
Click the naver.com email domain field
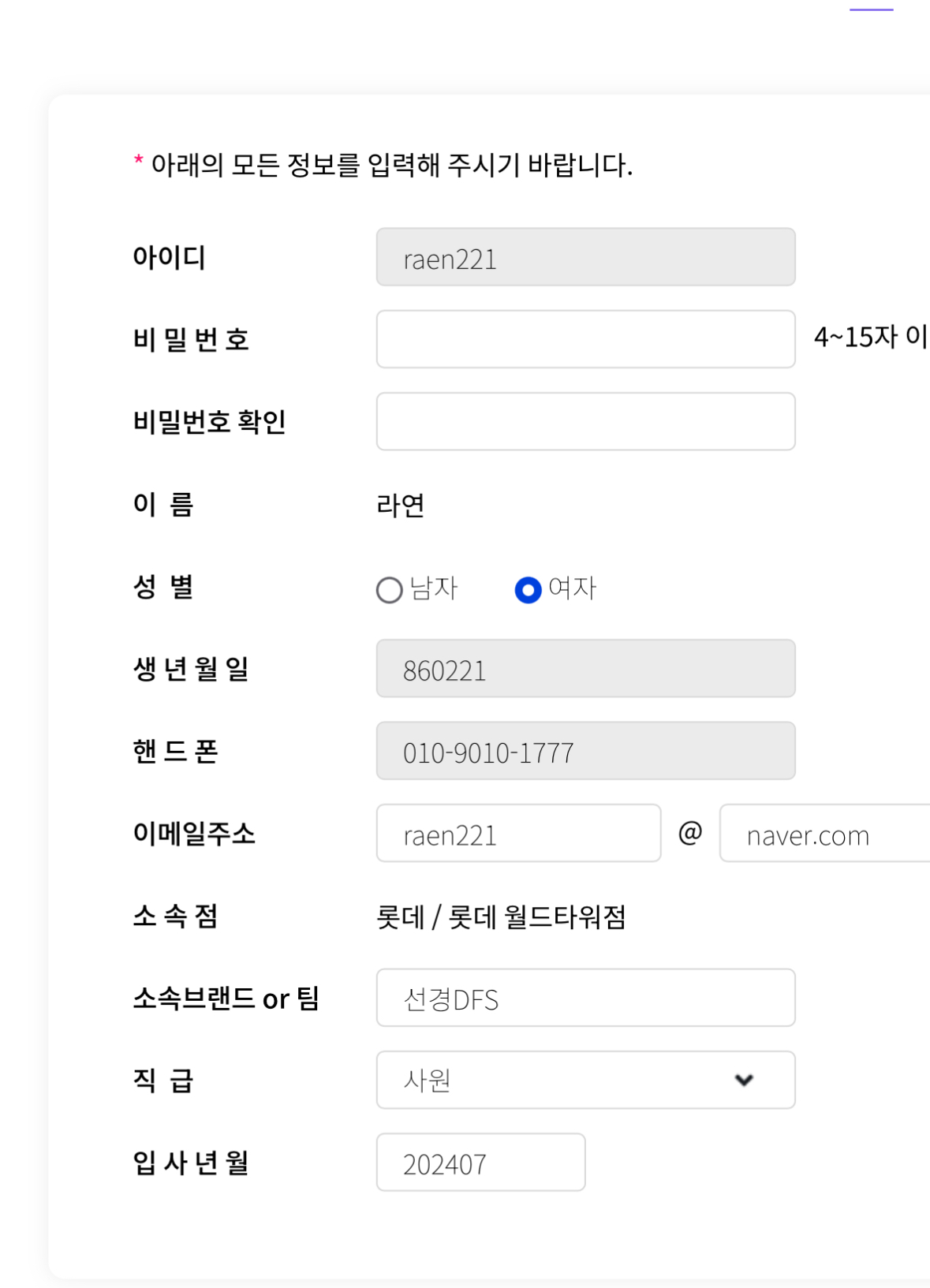click(824, 834)
